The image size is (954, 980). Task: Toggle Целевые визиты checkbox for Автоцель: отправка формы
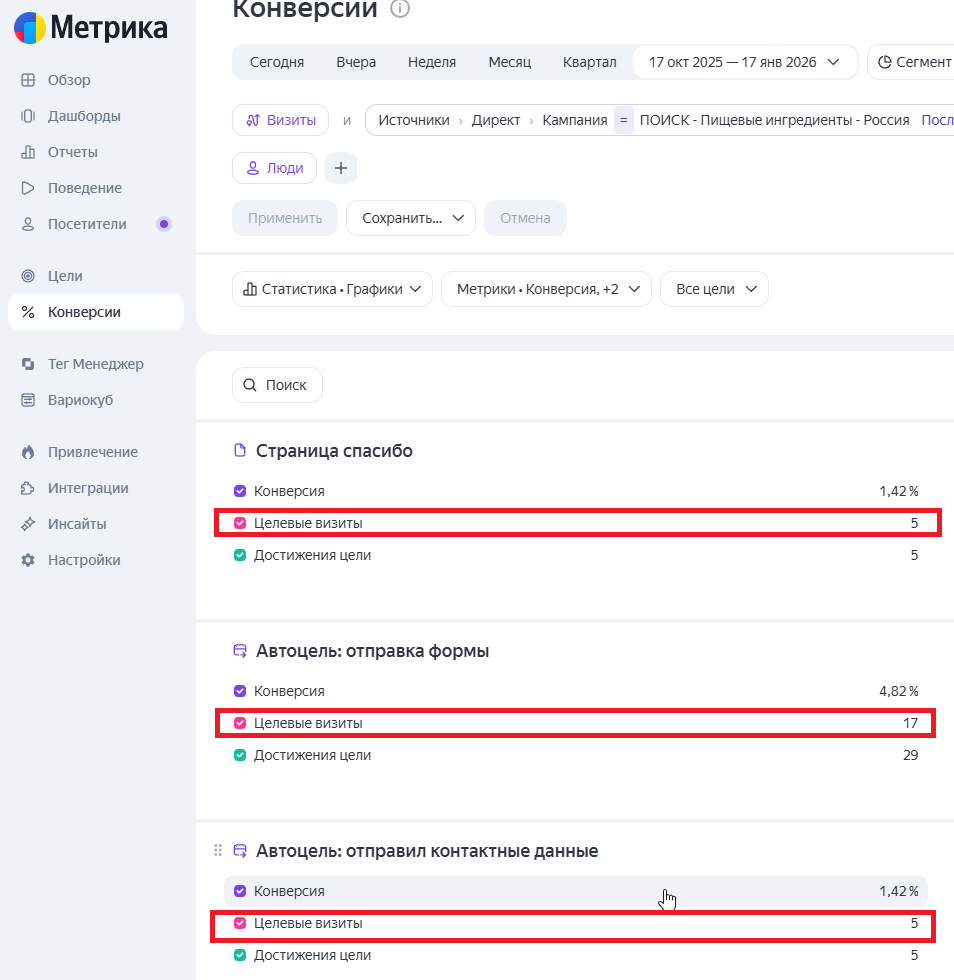(240, 723)
